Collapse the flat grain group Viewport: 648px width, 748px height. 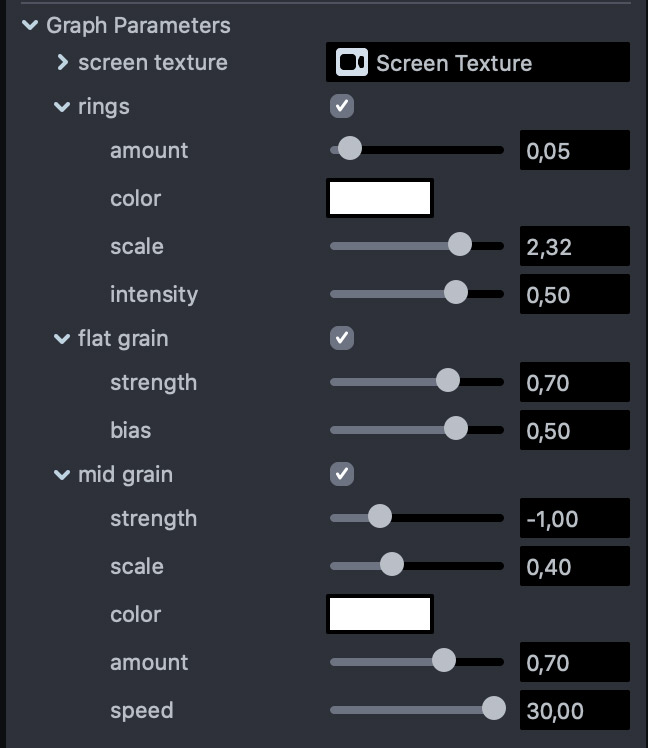(62, 339)
